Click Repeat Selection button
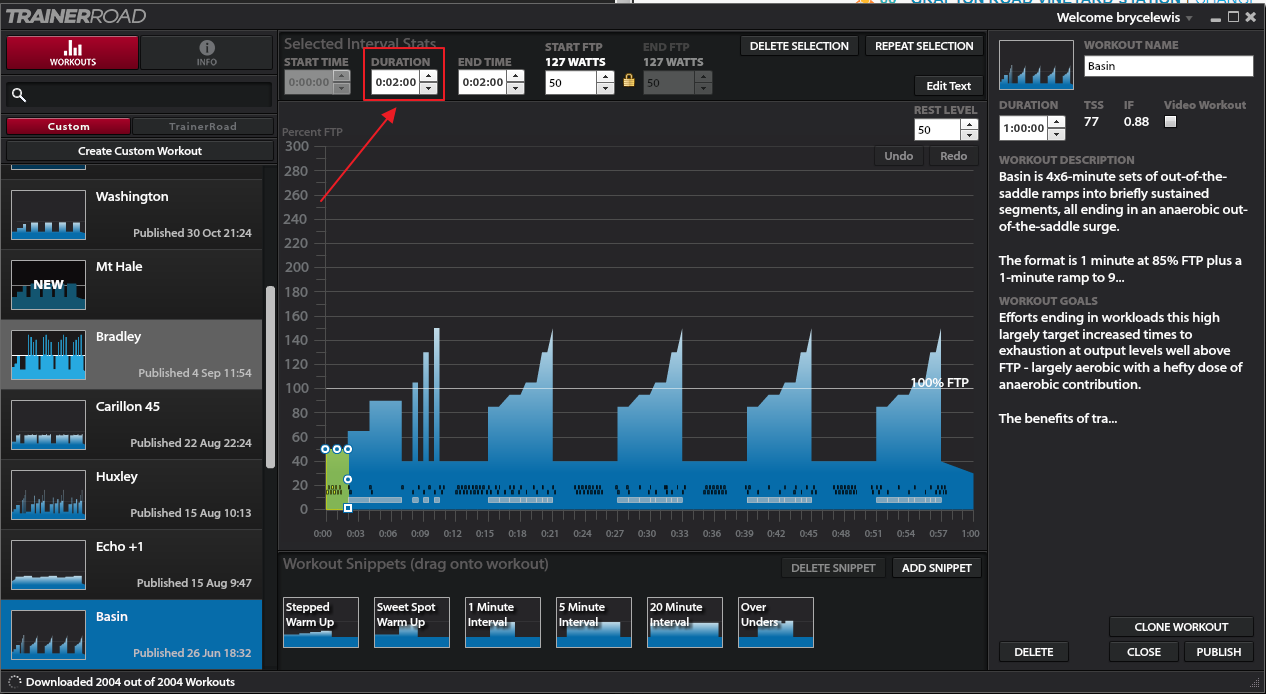Screen dimensions: 1266x694 [x=924, y=46]
